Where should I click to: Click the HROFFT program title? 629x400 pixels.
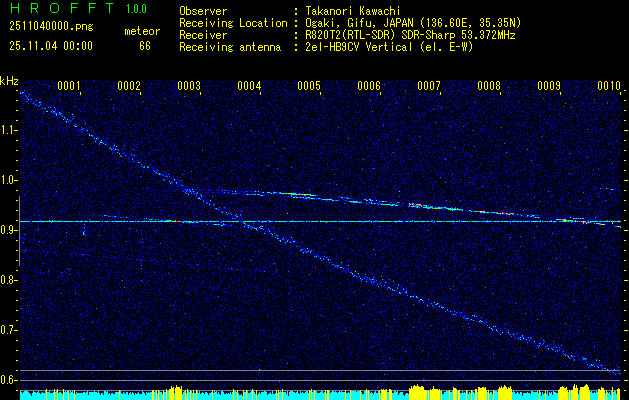click(62, 8)
